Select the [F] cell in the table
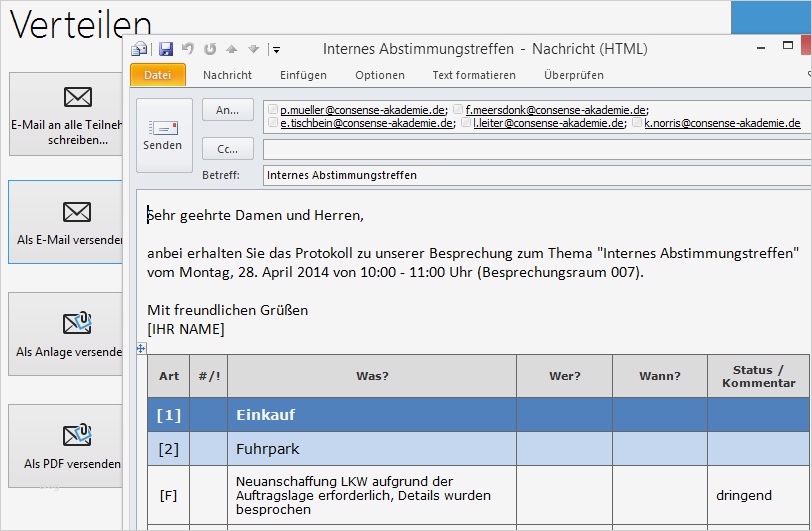The width and height of the screenshot is (812, 531). pos(169,495)
